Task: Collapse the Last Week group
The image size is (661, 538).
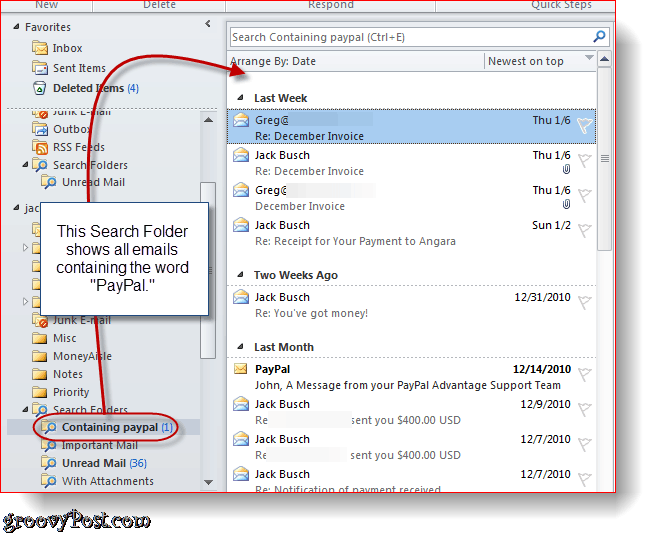Action: click(240, 98)
